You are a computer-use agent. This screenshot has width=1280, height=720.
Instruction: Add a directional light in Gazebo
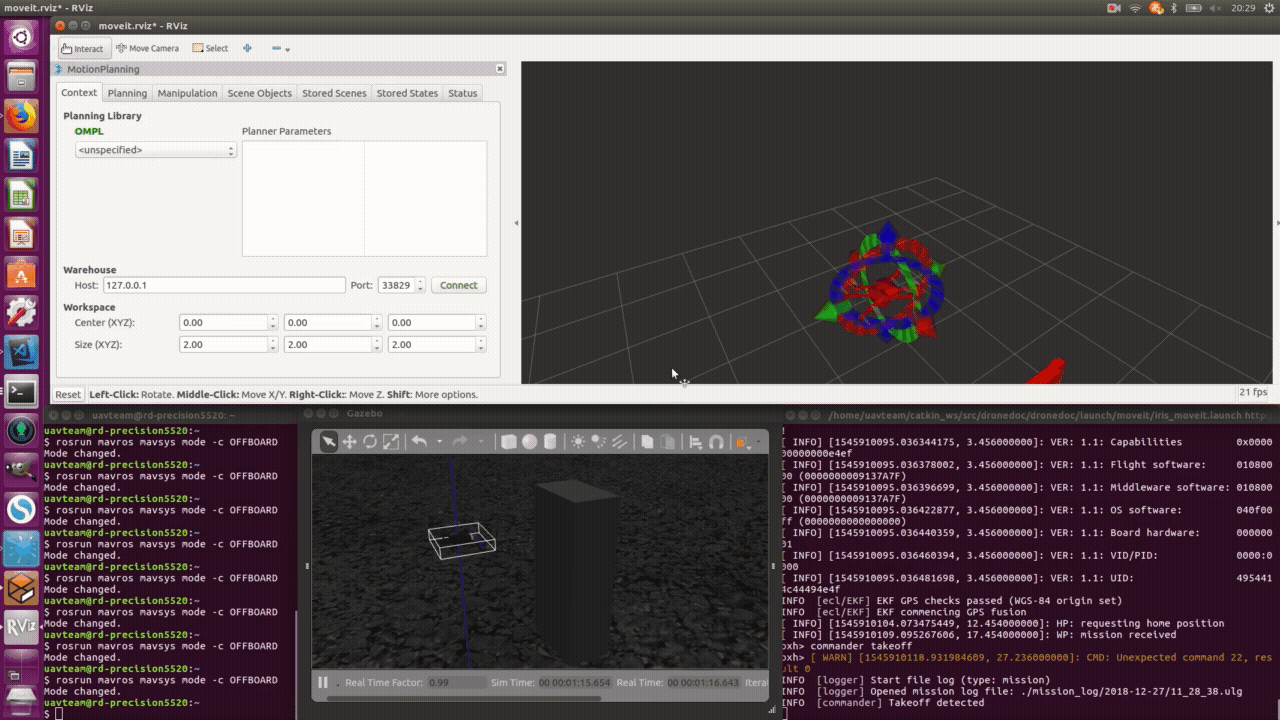tap(619, 441)
